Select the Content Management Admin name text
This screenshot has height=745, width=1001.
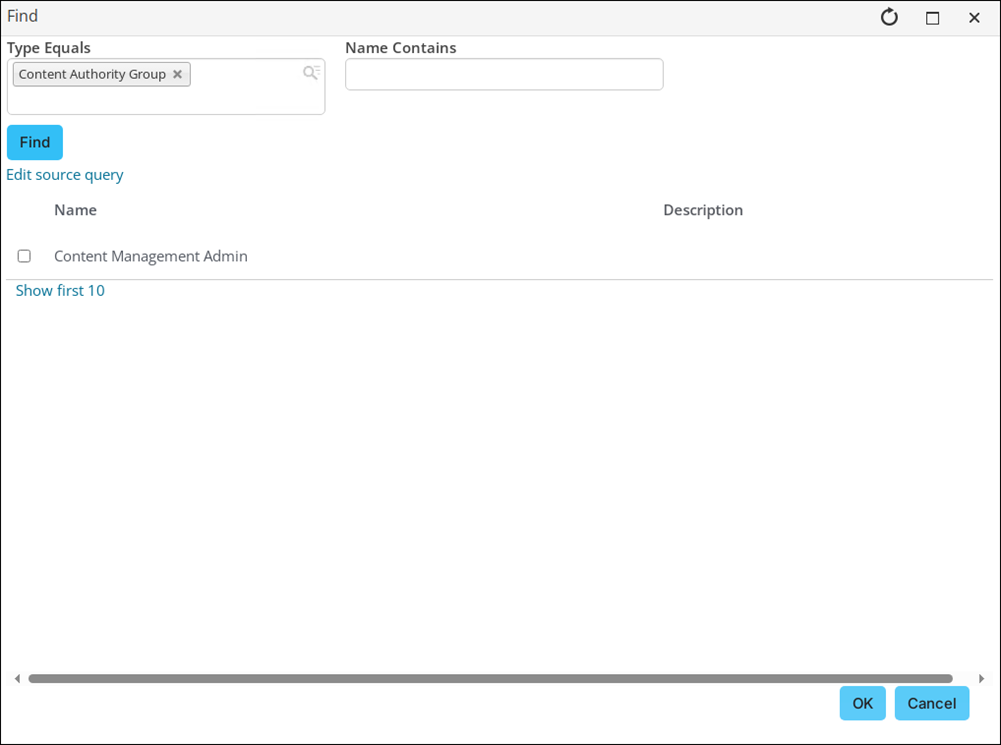pyautogui.click(x=151, y=256)
